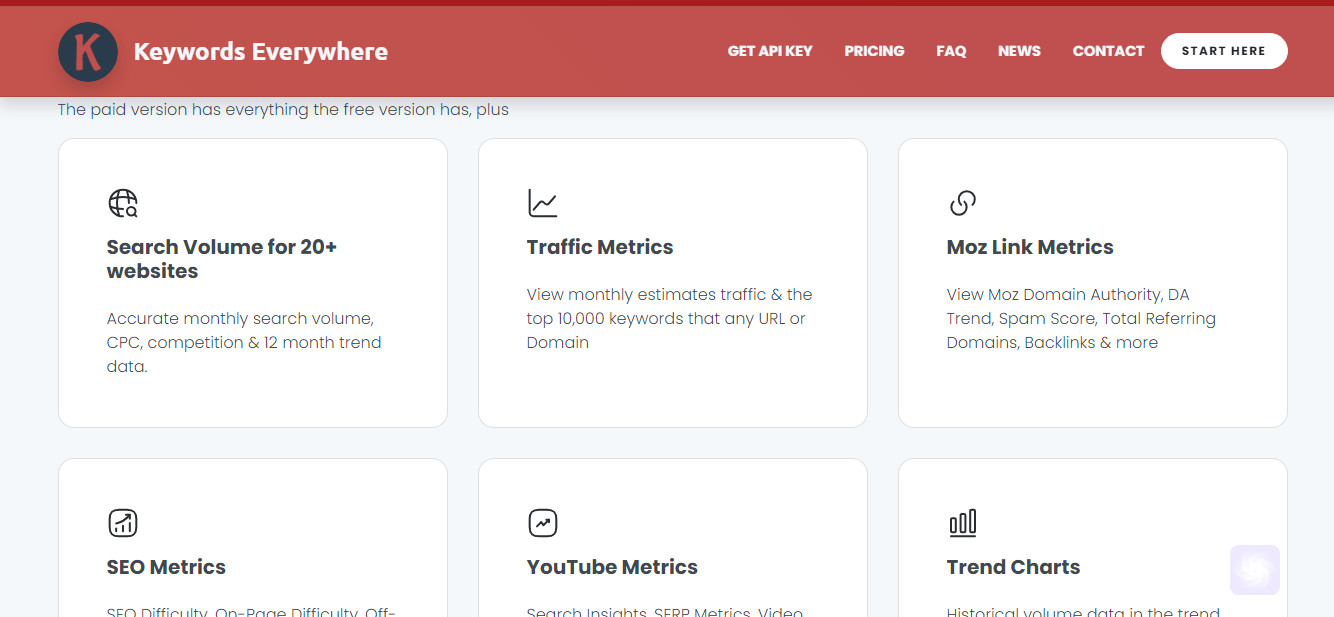Click the 'View Moz Domain Authority' description
Viewport: 1334px width, 617px height.
1081,318
